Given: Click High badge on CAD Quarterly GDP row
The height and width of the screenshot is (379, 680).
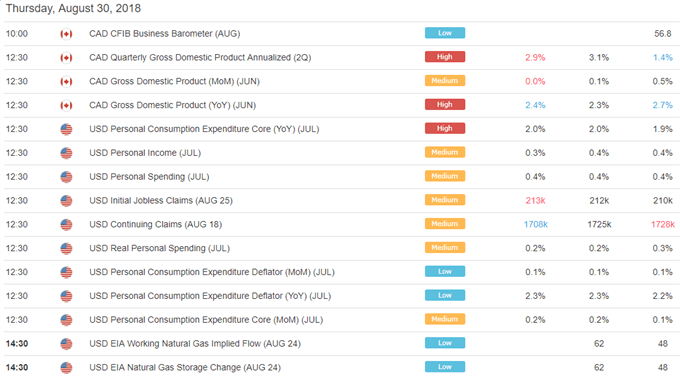Looking at the screenshot, I should click(x=445, y=57).
